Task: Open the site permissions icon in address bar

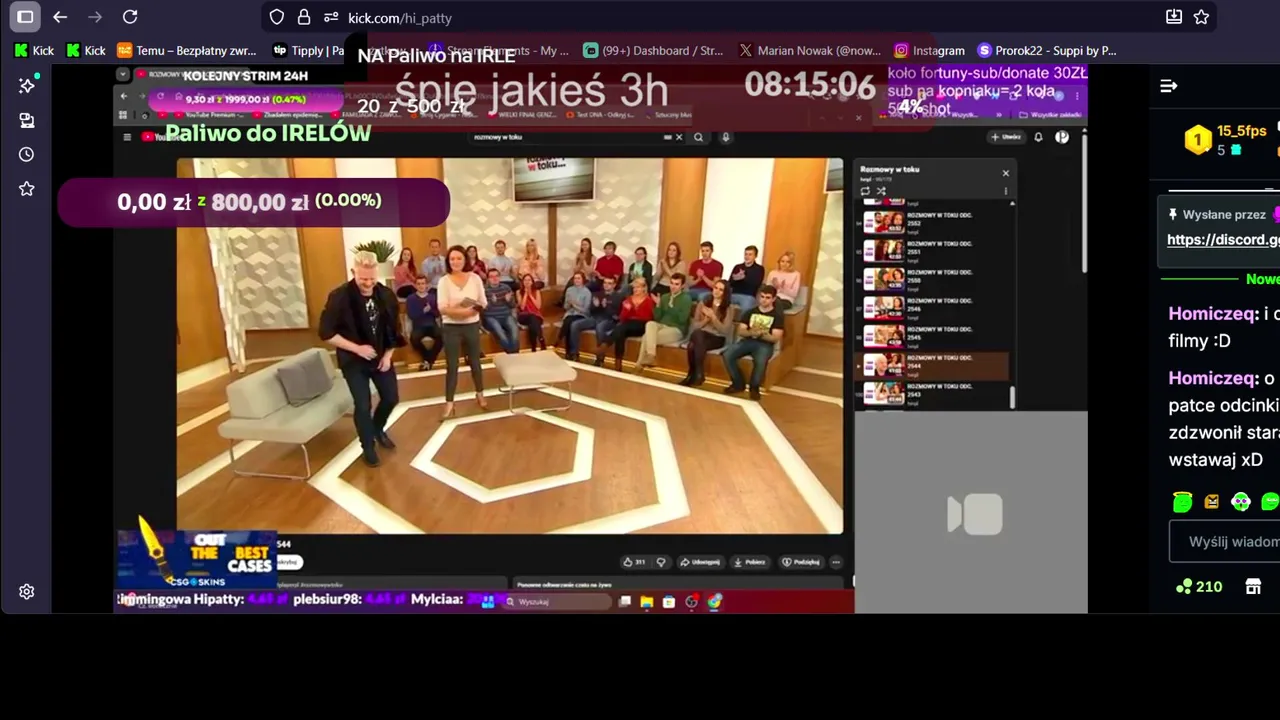Action: pyautogui.click(x=330, y=17)
